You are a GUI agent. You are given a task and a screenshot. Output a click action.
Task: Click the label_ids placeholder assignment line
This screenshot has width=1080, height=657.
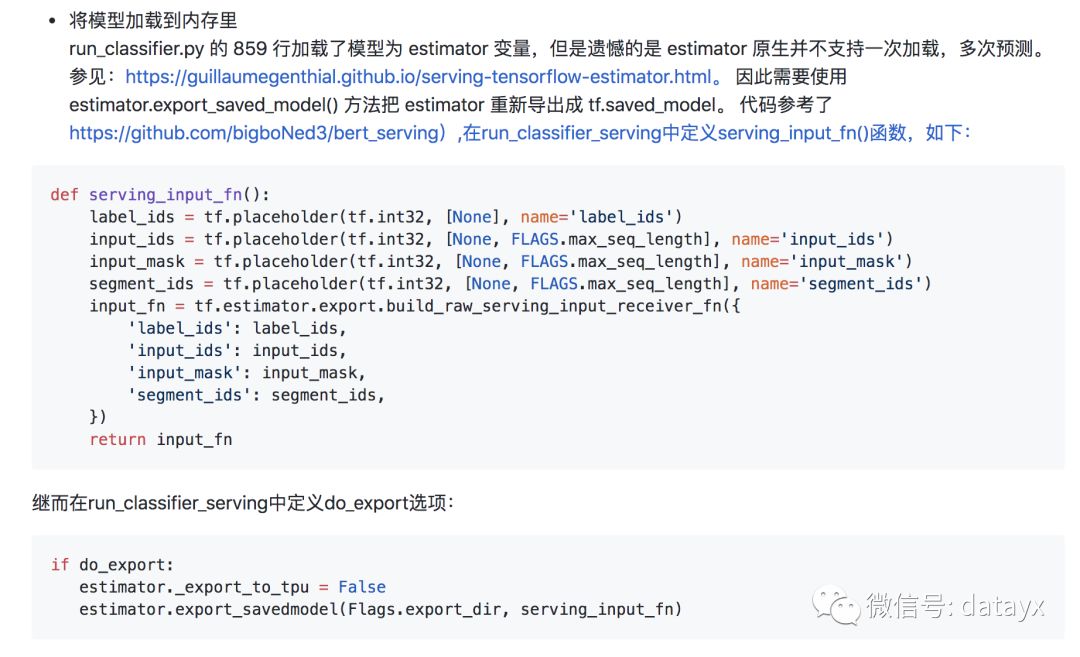[386, 217]
